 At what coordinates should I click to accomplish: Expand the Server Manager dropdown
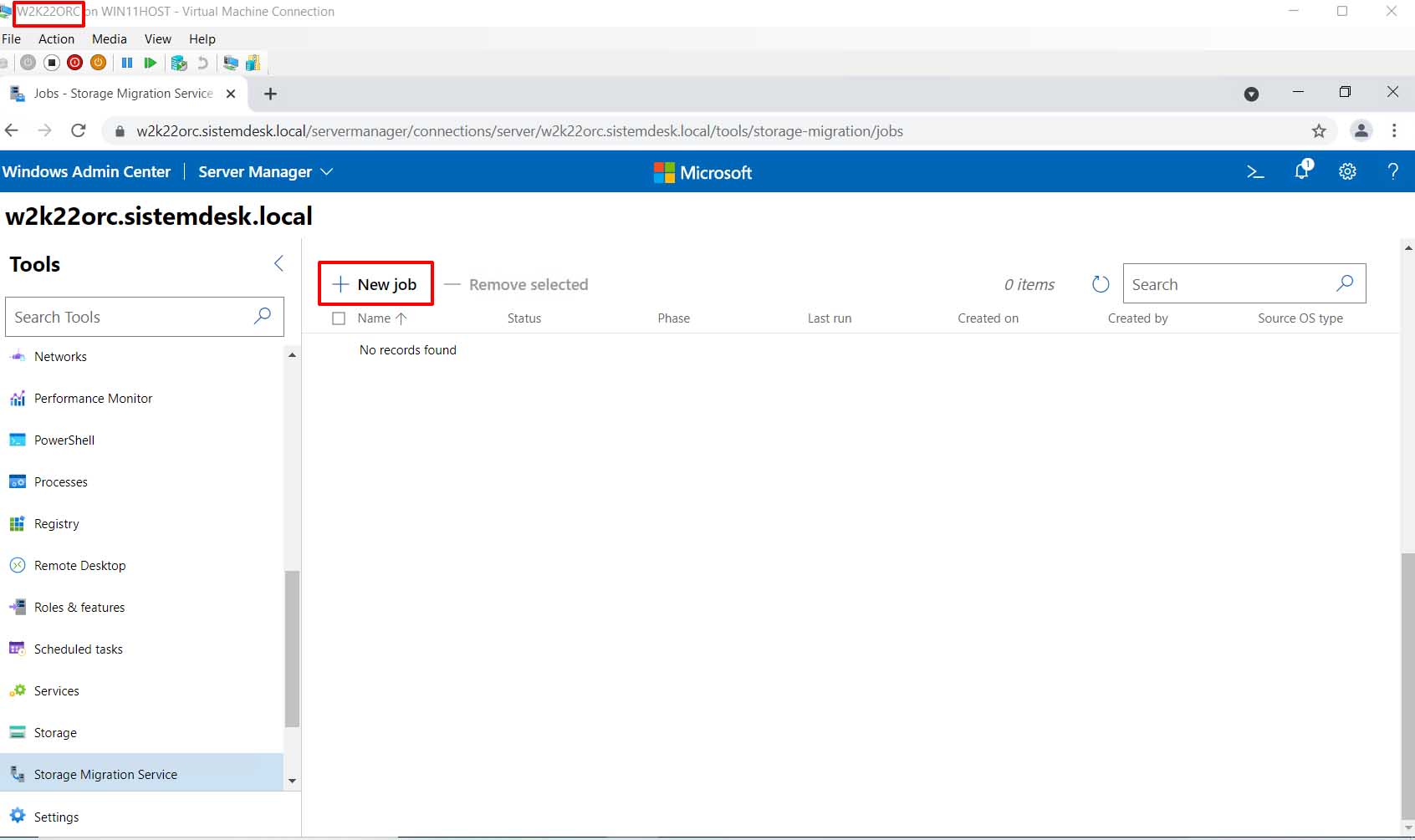pyautogui.click(x=266, y=171)
